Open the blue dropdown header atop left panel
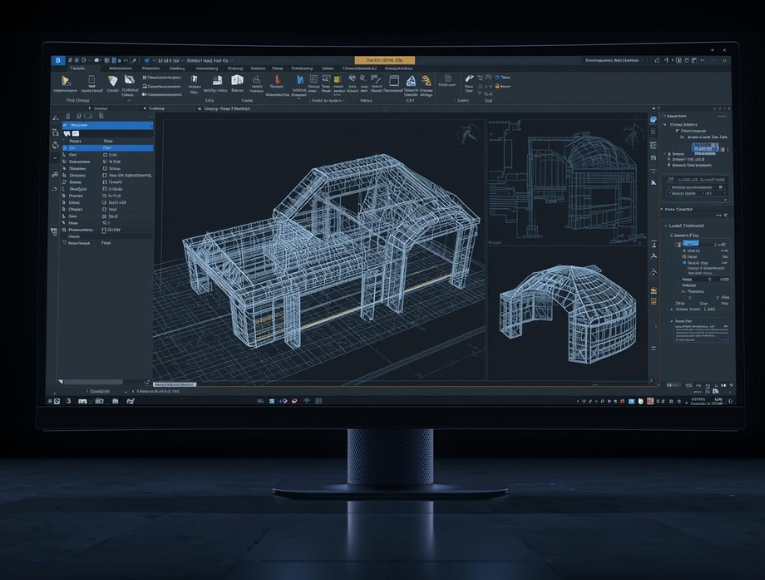The height and width of the screenshot is (580, 765). click(107, 125)
